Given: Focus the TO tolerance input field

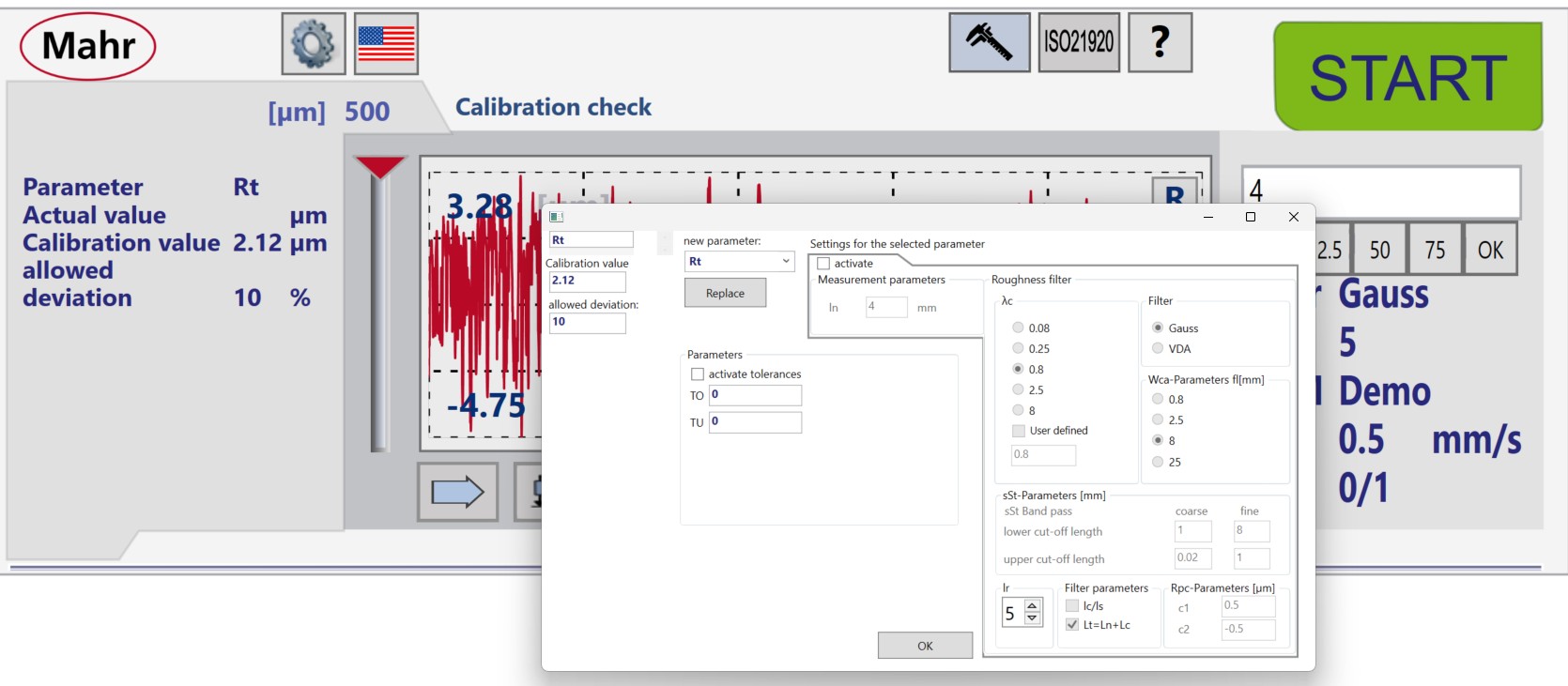Looking at the screenshot, I should [755, 395].
